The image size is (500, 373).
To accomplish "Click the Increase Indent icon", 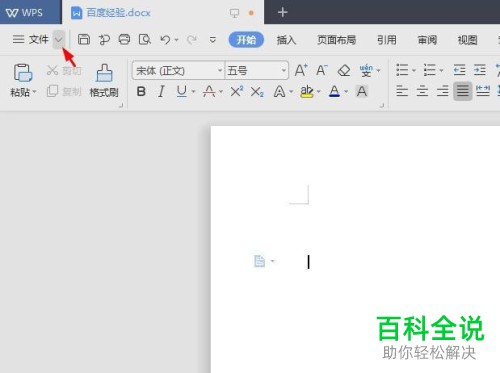I will click(x=480, y=70).
